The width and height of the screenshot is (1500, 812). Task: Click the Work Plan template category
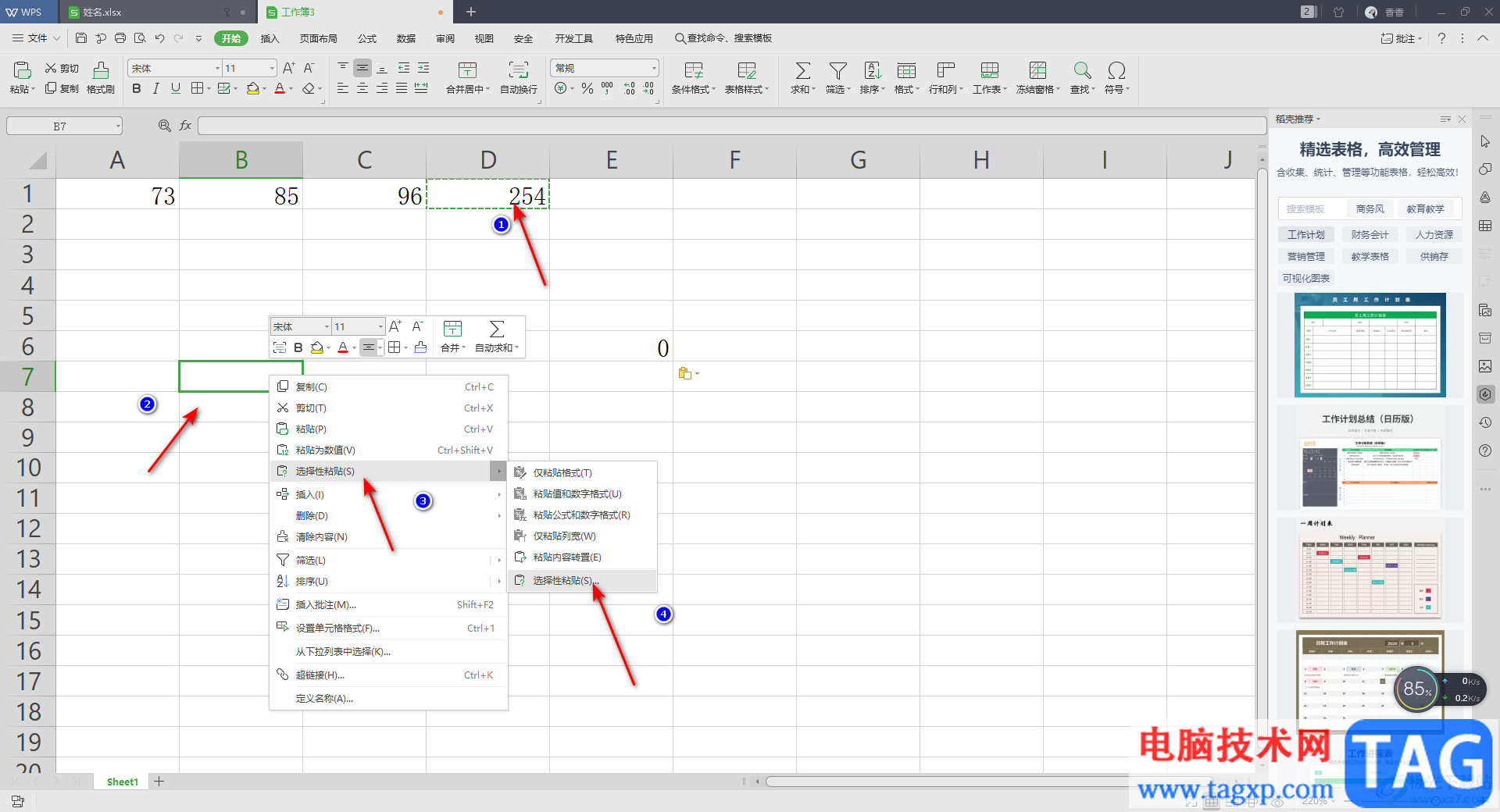[1306, 234]
